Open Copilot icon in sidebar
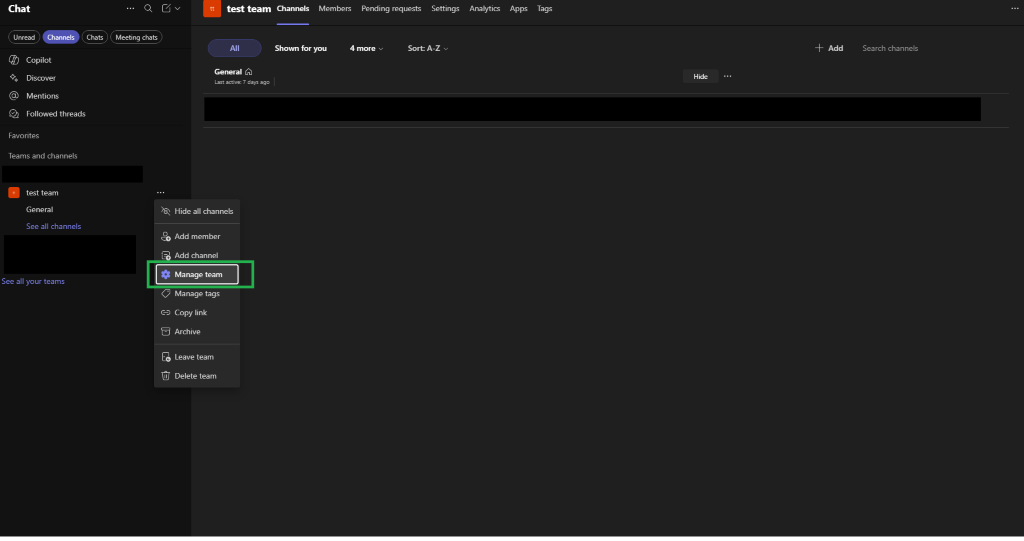Screen dimensions: 1024x541 click(x=14, y=60)
